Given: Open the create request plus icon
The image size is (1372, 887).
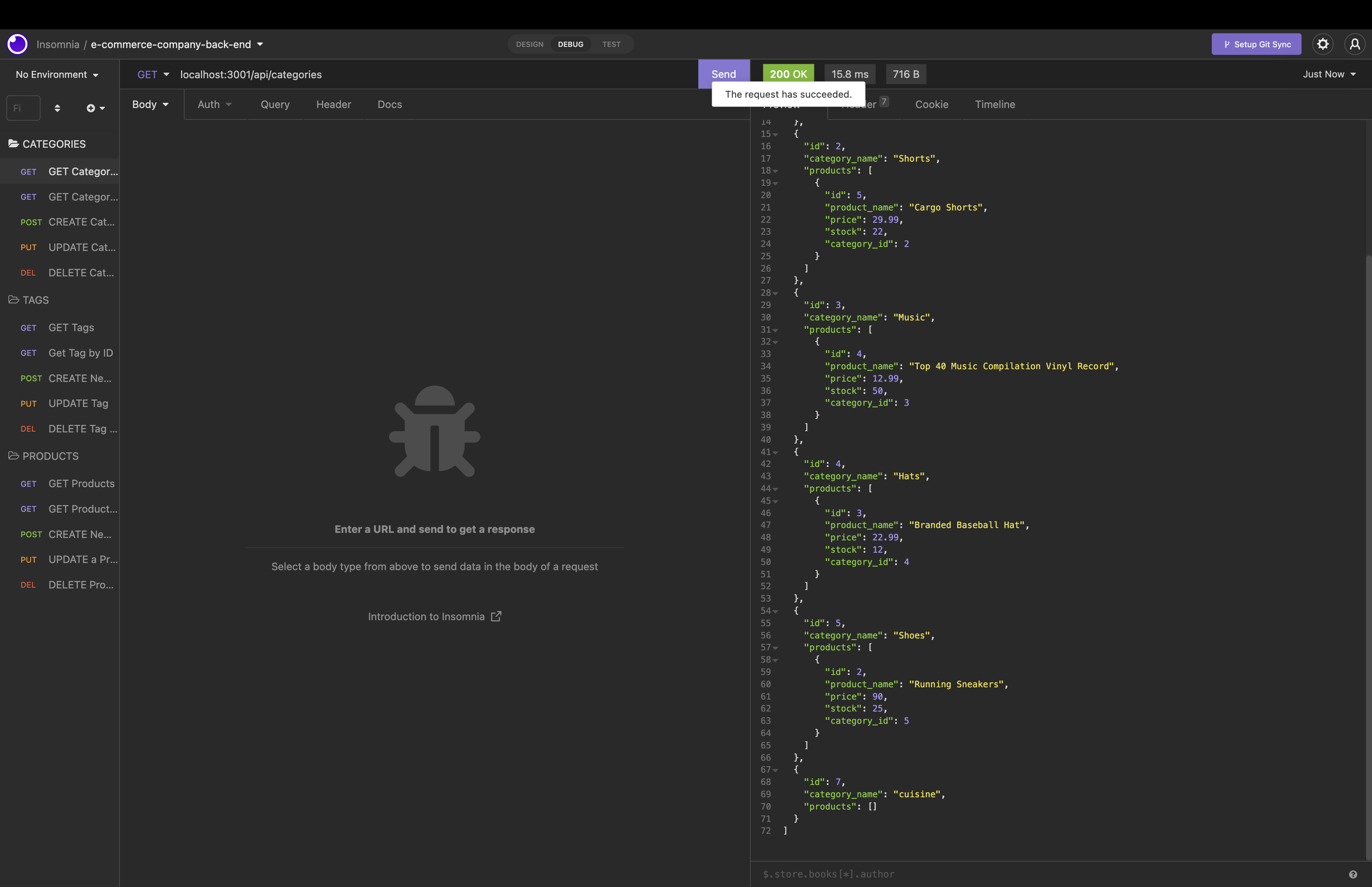Looking at the screenshot, I should pyautogui.click(x=96, y=108).
